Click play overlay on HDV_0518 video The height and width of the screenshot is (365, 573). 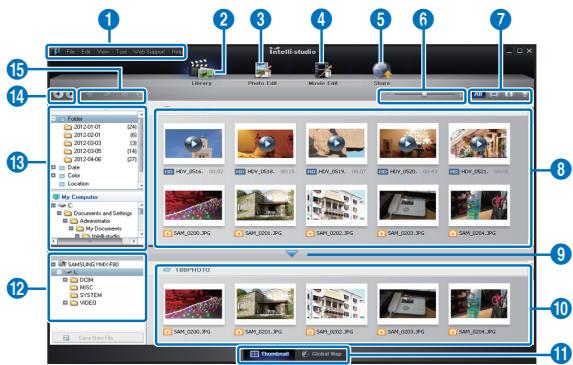[265, 144]
